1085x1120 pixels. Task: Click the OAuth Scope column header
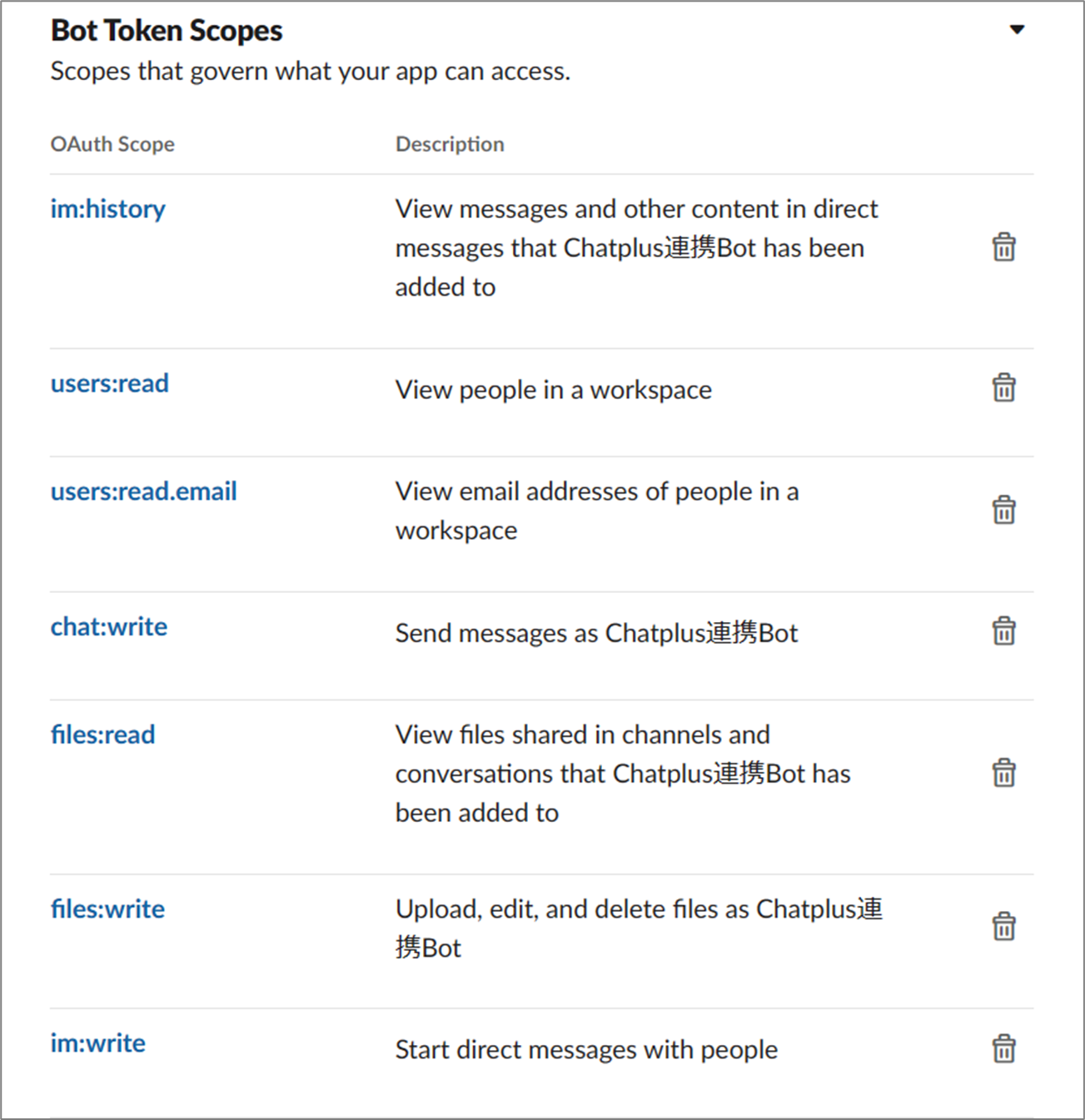pos(112,144)
